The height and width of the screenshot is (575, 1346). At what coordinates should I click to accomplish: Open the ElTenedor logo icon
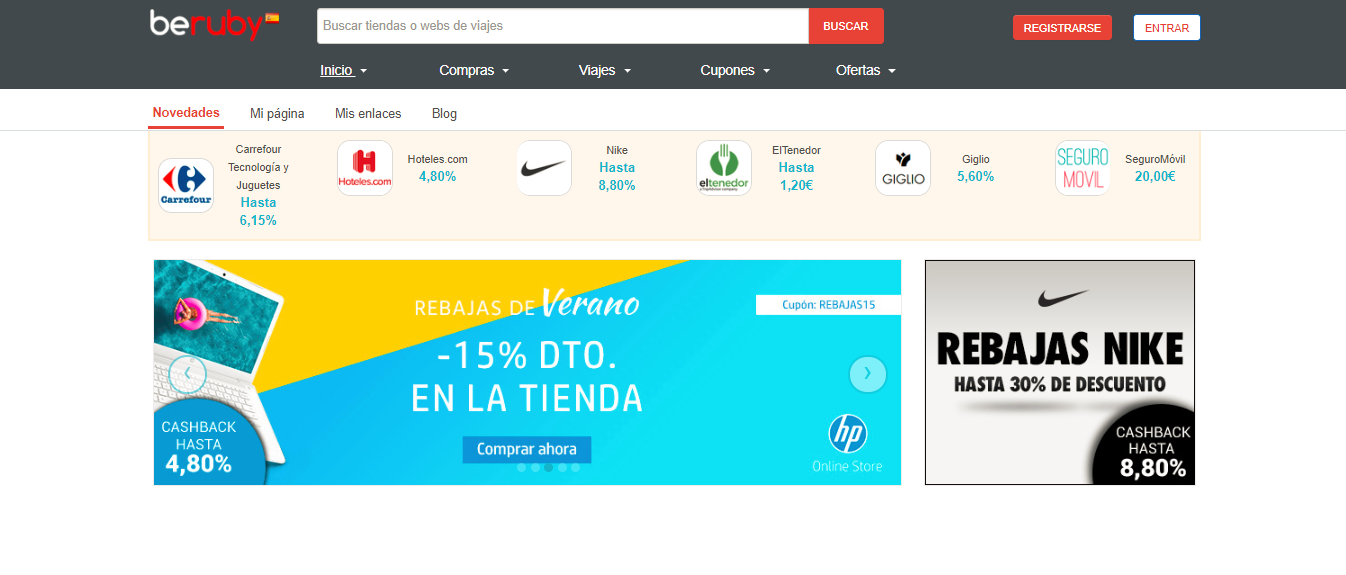(x=723, y=168)
